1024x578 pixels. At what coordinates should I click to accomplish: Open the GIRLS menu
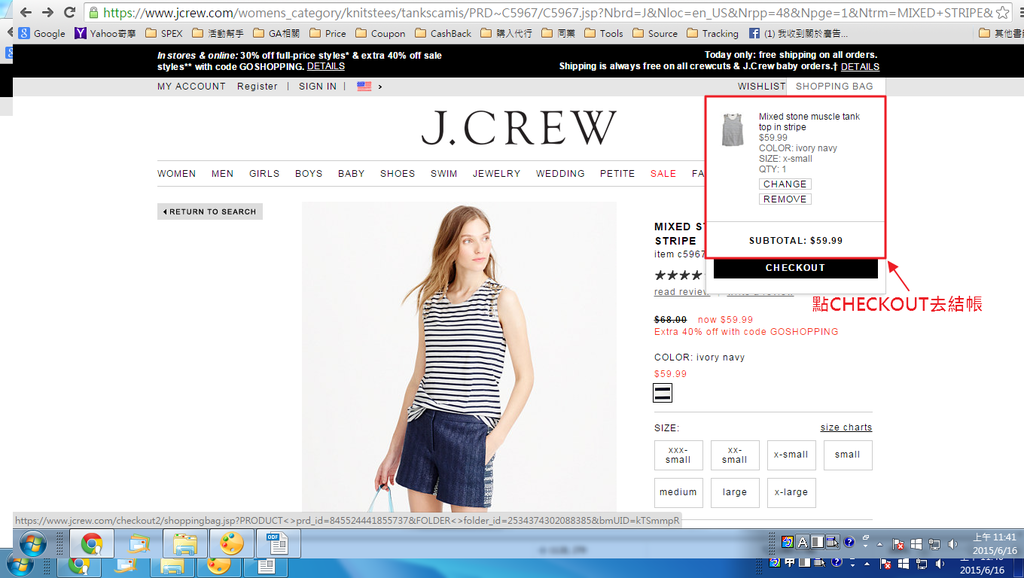[264, 174]
